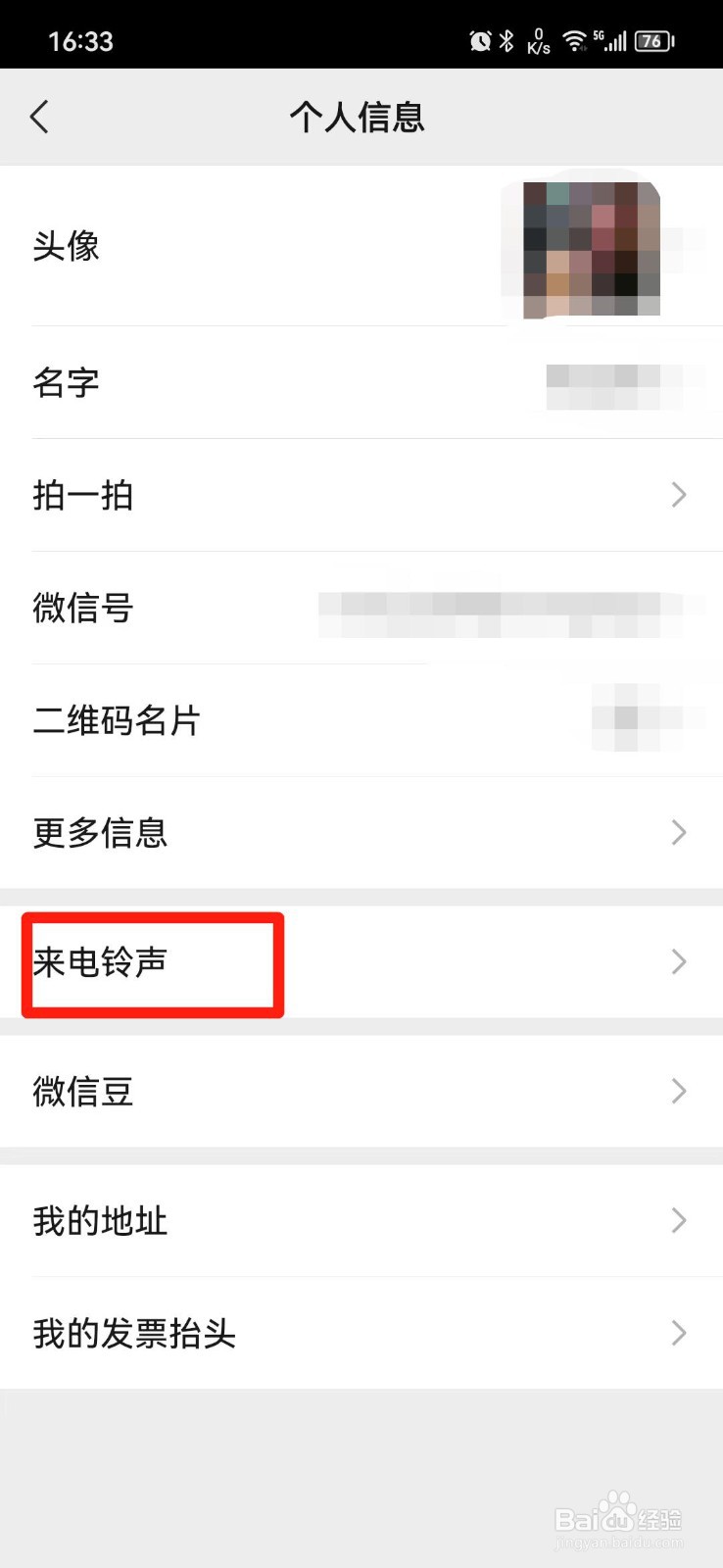This screenshot has width=723, height=1568.
Task: Tap the network speed K/s indicator
Action: [x=539, y=41]
